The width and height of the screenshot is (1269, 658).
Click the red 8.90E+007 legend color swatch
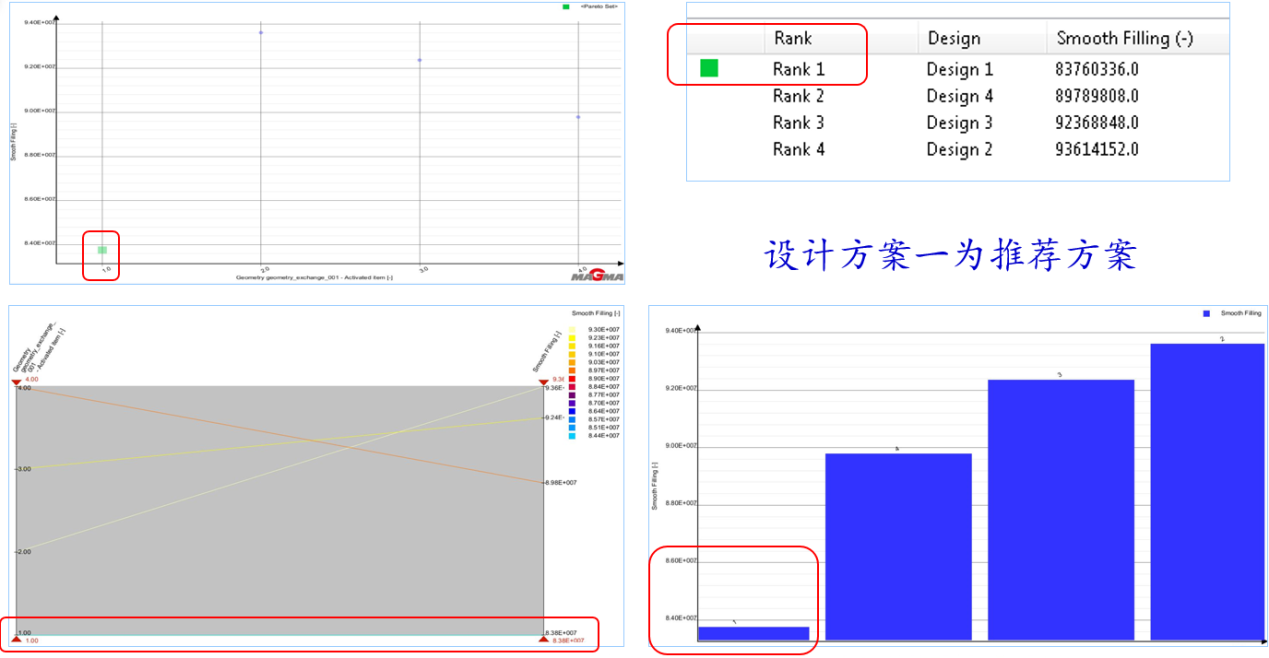[572, 379]
